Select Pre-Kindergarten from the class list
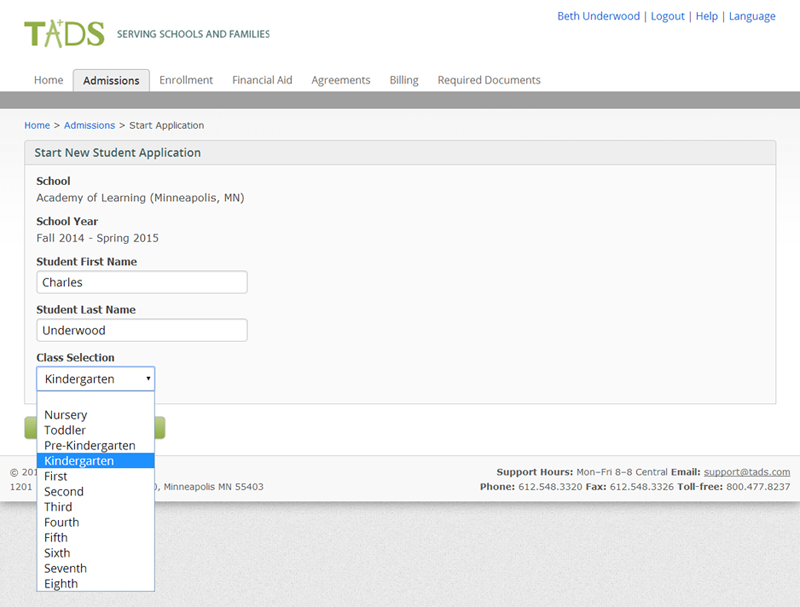 point(88,445)
